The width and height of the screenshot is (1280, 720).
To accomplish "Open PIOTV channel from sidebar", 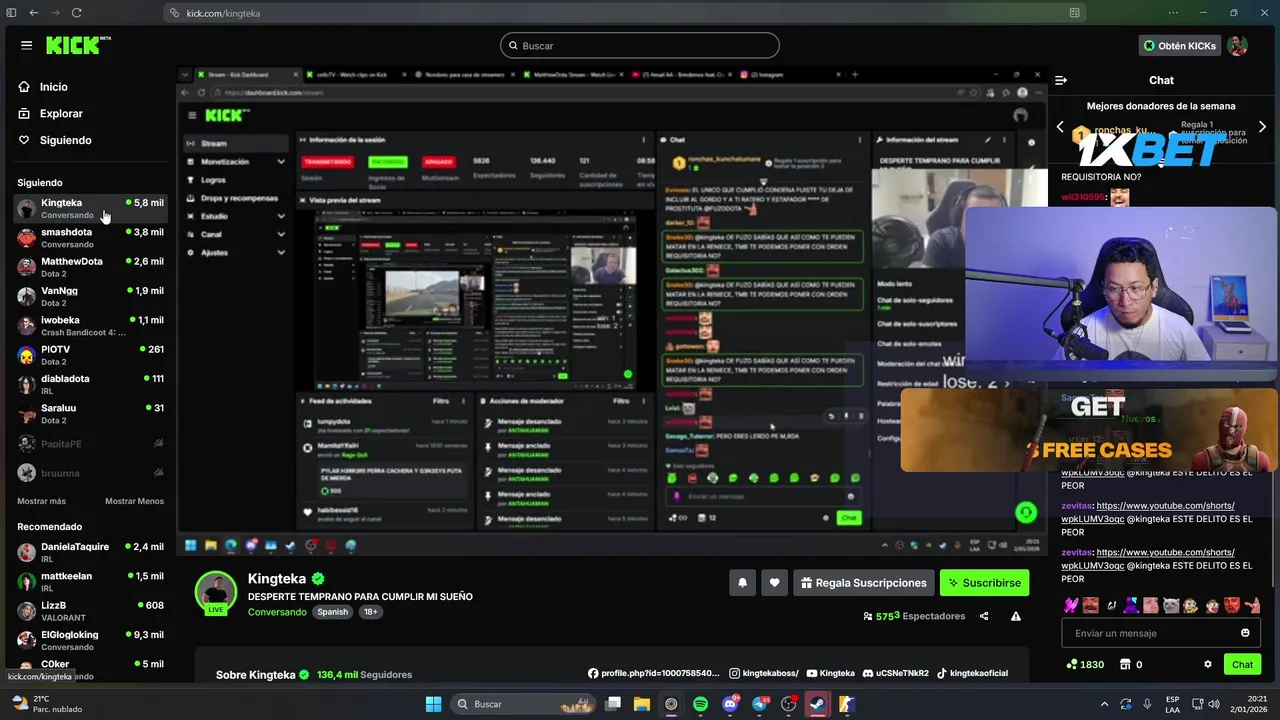I will coord(90,355).
